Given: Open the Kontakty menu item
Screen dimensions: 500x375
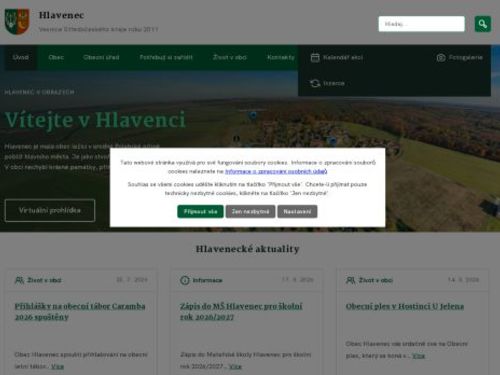Looking at the screenshot, I should pyautogui.click(x=281, y=57).
